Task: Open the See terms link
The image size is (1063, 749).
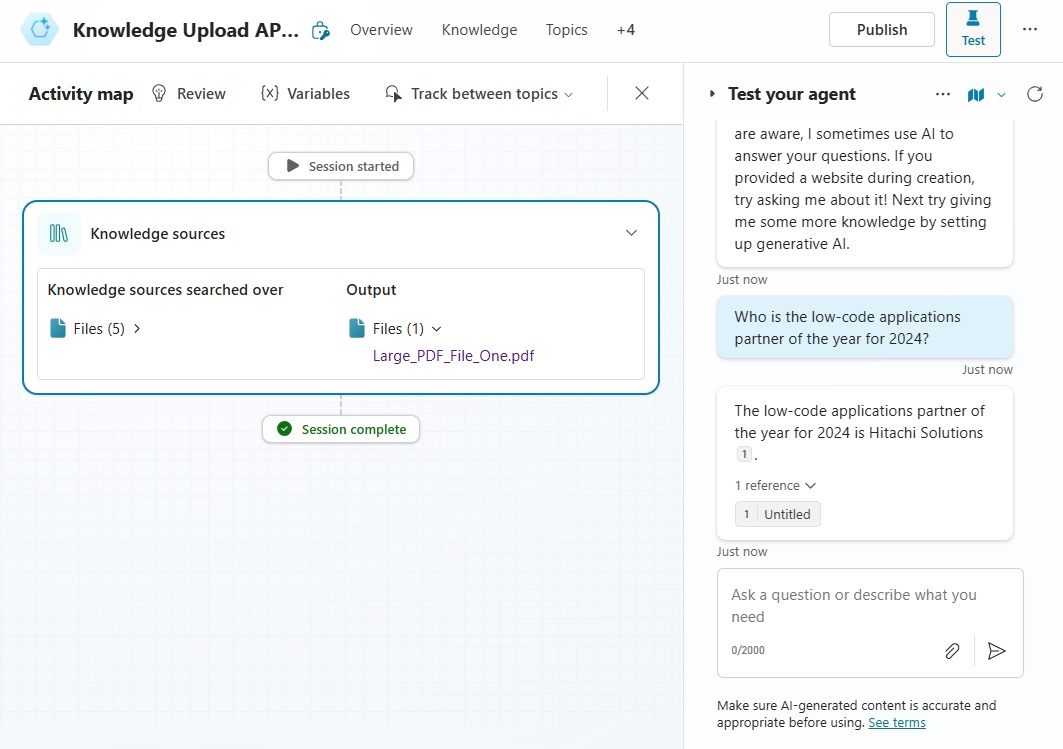Action: (896, 722)
